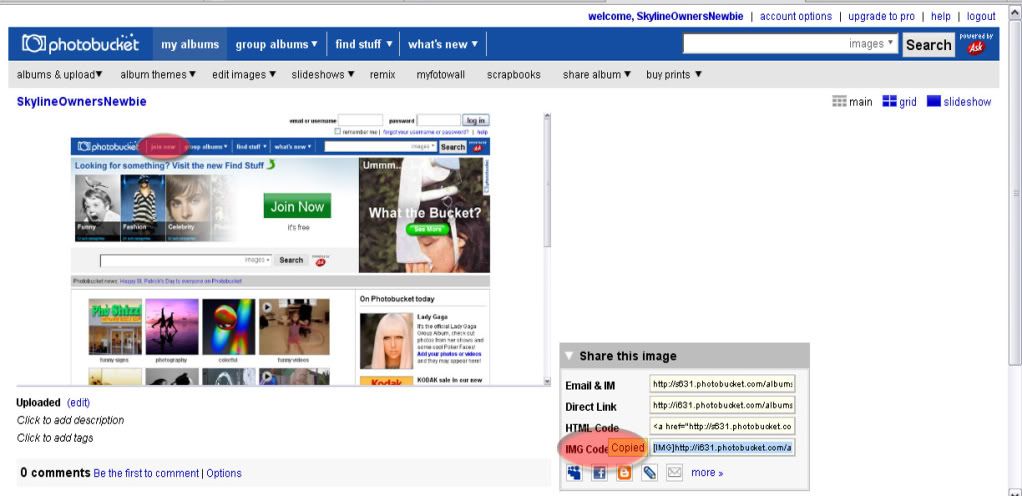Expand album themes menu
The width and height of the screenshot is (1022, 496).
(158, 74)
